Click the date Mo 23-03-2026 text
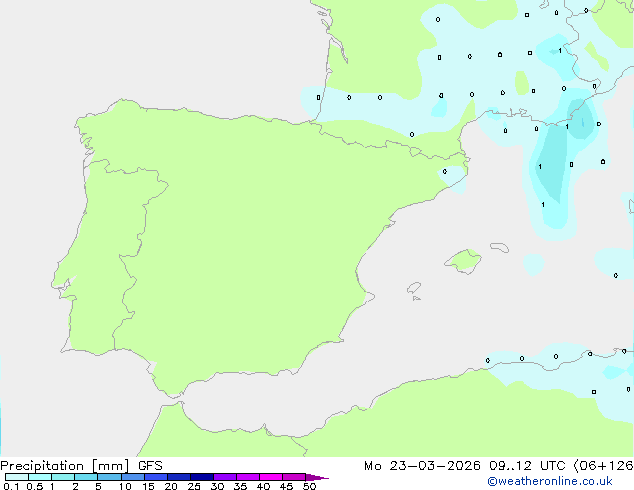634x490 pixels. pyautogui.click(x=422, y=466)
